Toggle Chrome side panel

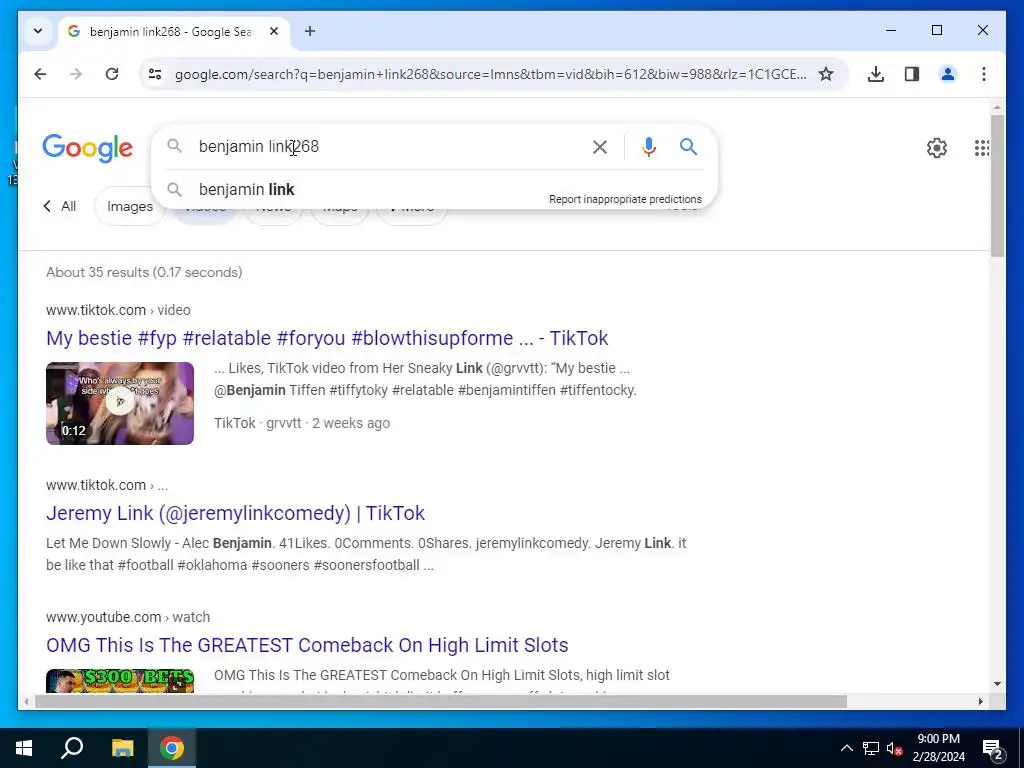912,74
